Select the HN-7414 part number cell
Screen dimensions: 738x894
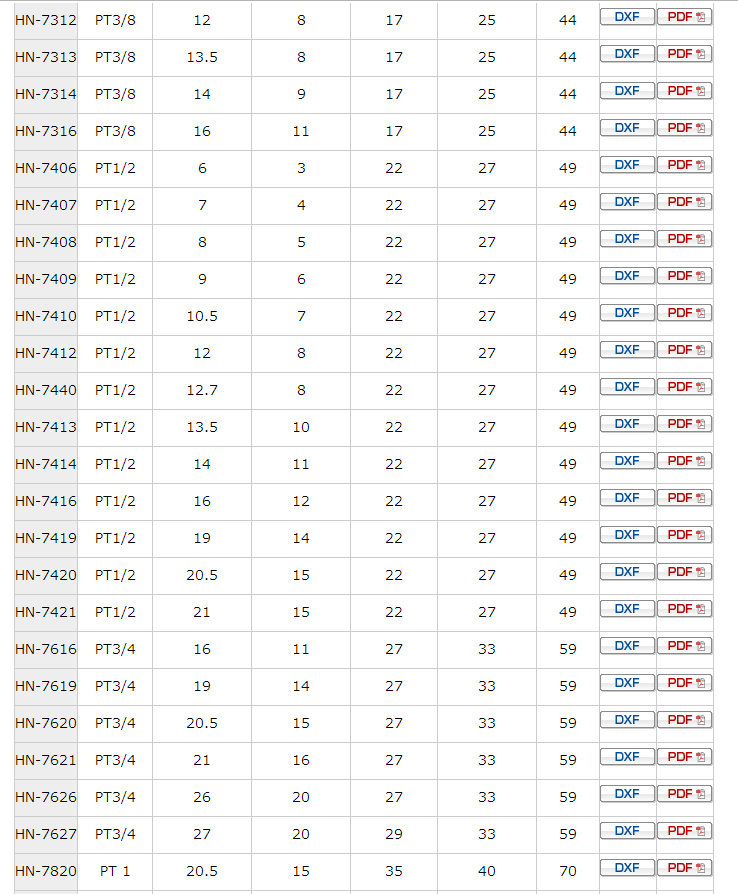(x=46, y=464)
